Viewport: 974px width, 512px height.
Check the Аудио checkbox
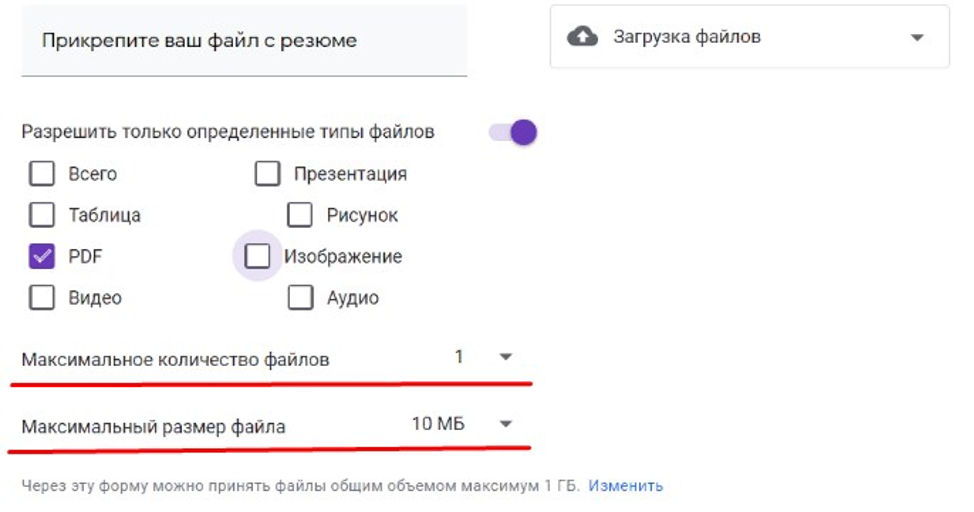point(300,298)
